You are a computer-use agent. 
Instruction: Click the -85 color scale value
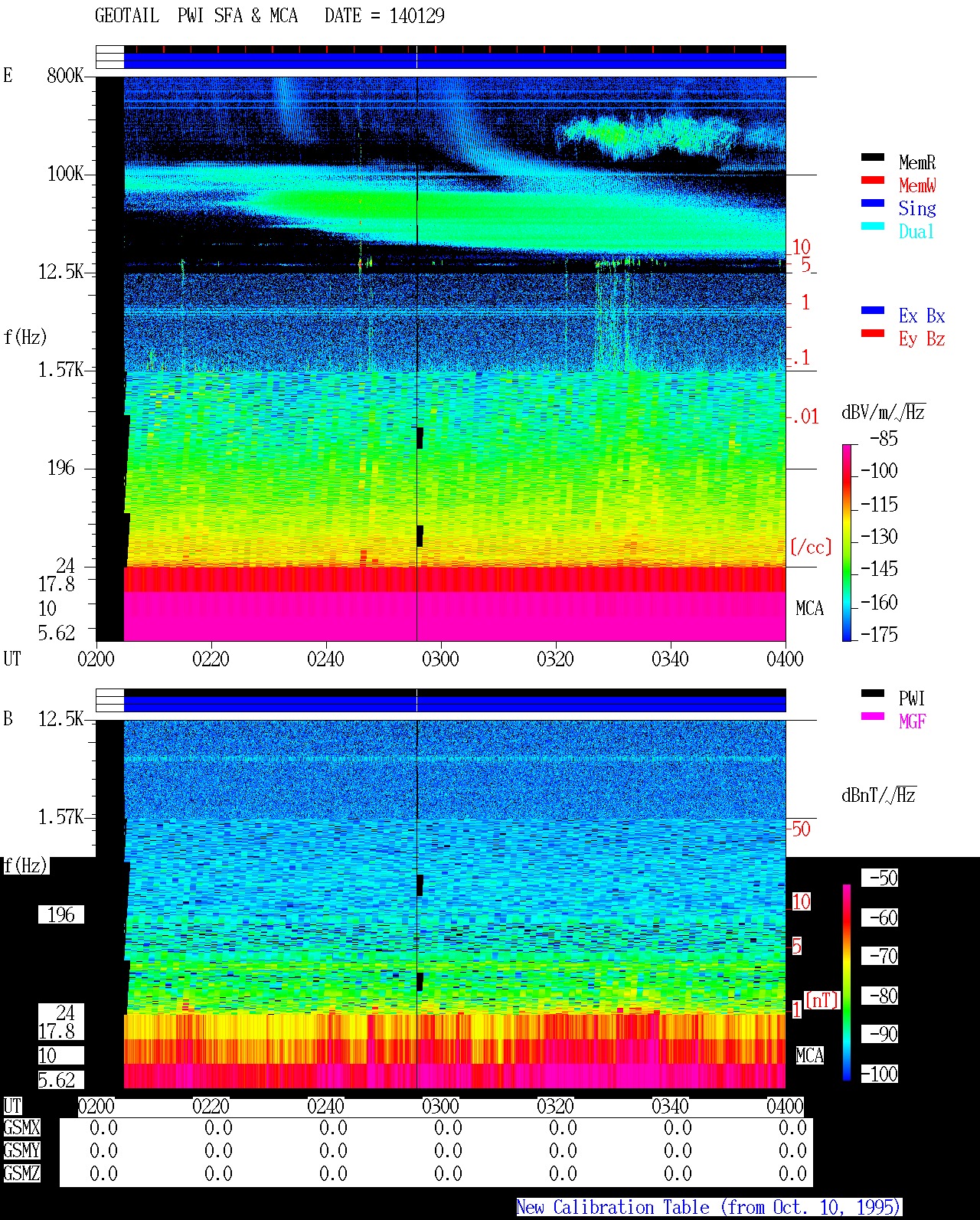(x=884, y=439)
